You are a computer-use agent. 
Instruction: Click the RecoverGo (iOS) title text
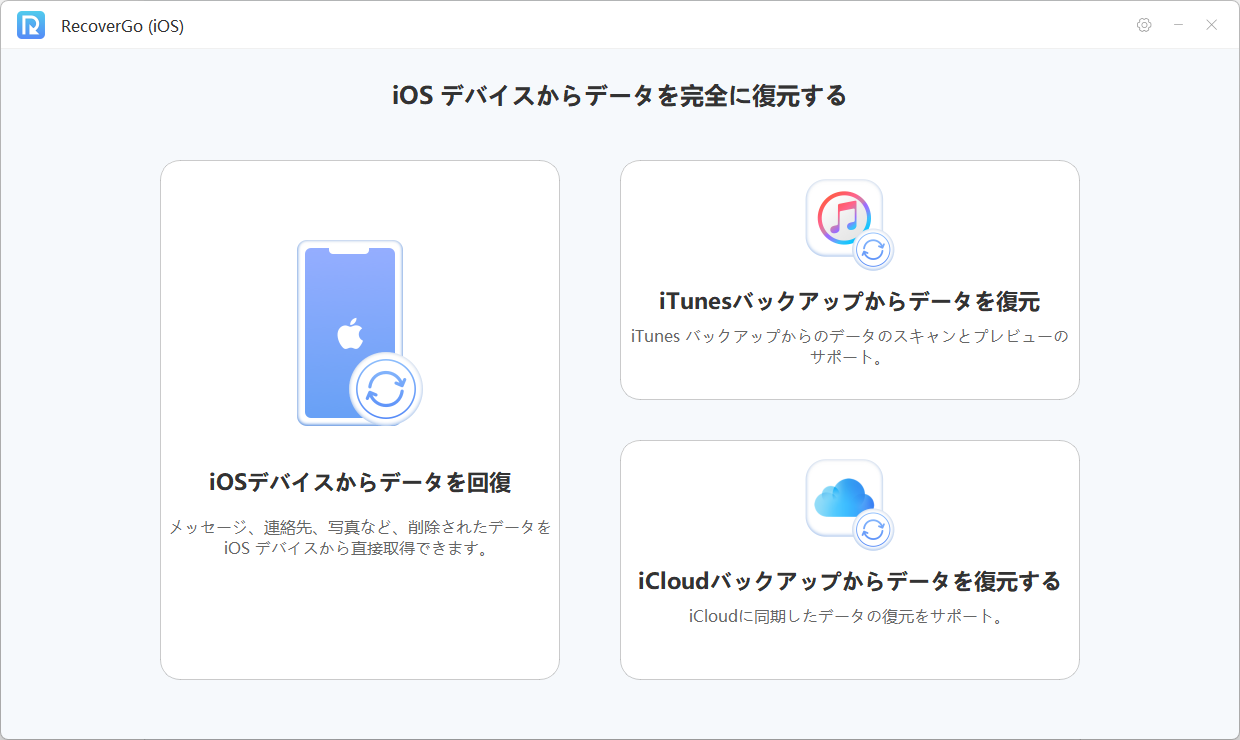point(122,25)
